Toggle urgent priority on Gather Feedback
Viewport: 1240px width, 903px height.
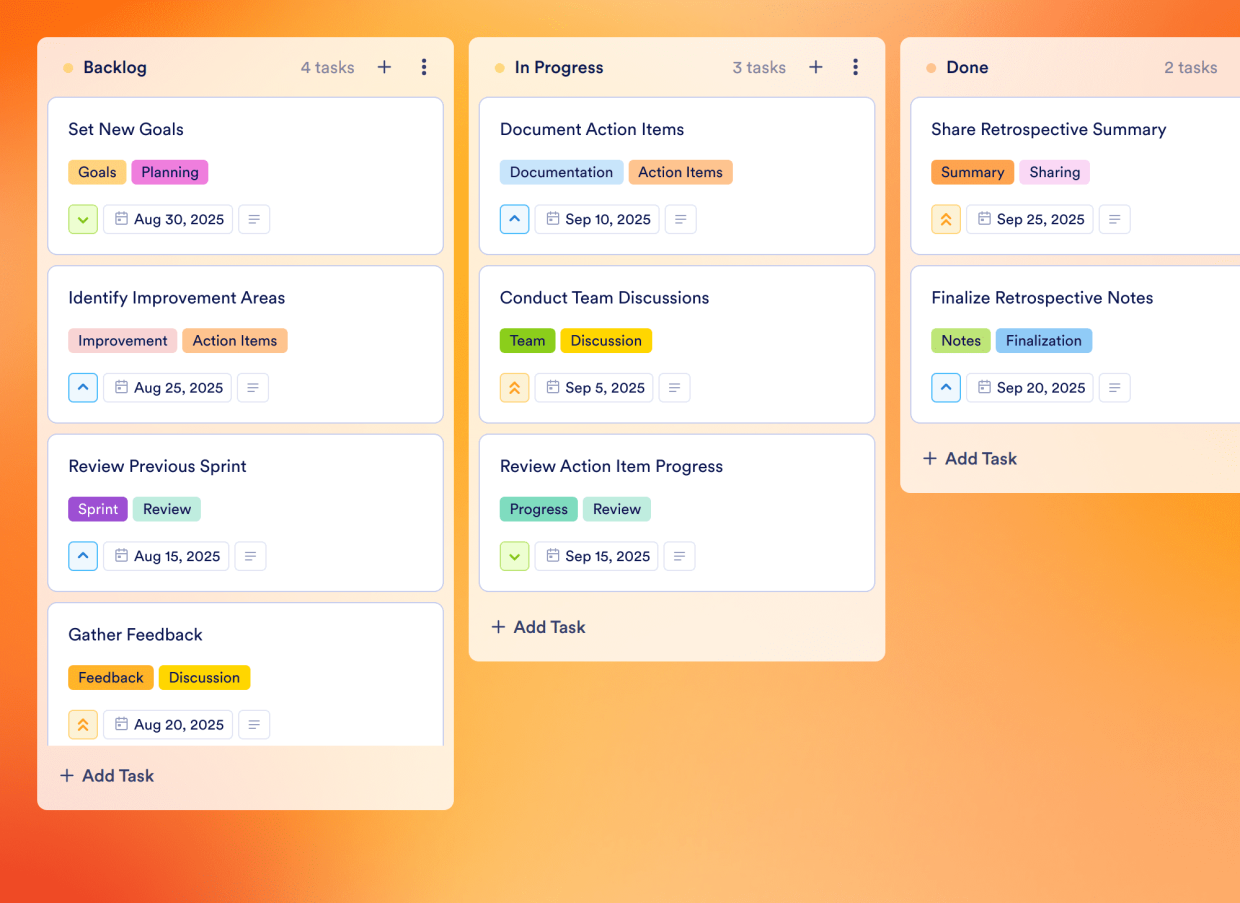82,724
